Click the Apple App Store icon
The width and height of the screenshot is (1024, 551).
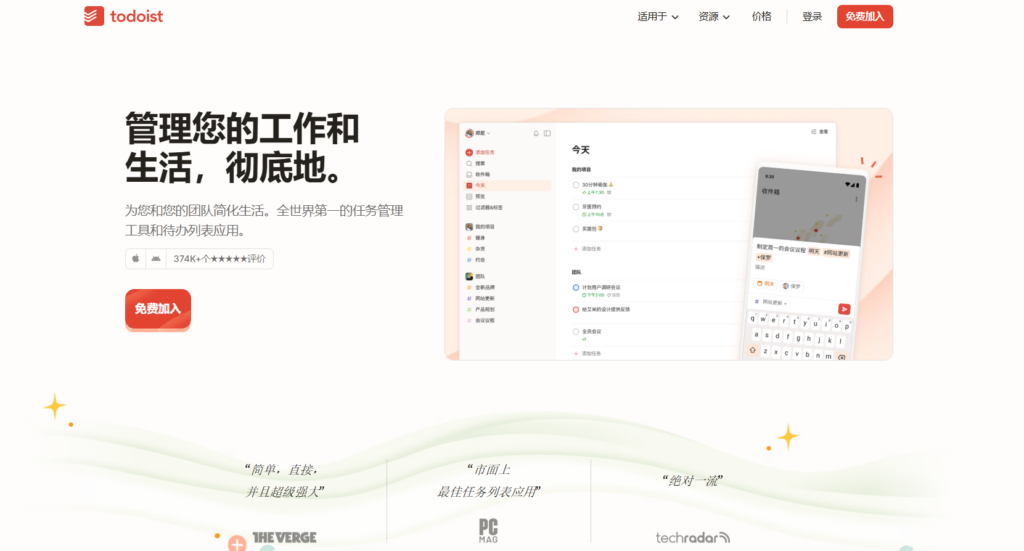point(135,259)
